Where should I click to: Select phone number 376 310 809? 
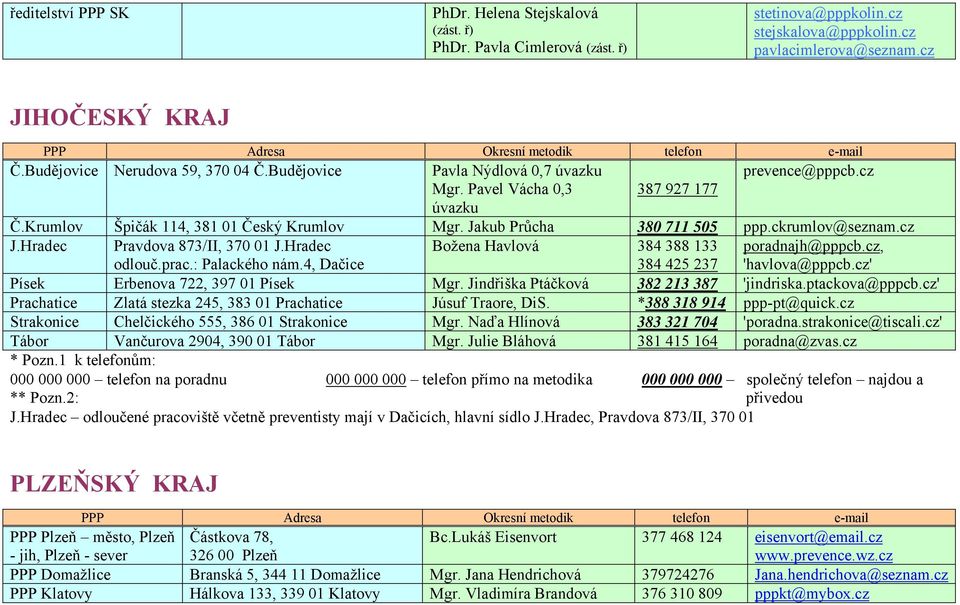click(x=682, y=593)
